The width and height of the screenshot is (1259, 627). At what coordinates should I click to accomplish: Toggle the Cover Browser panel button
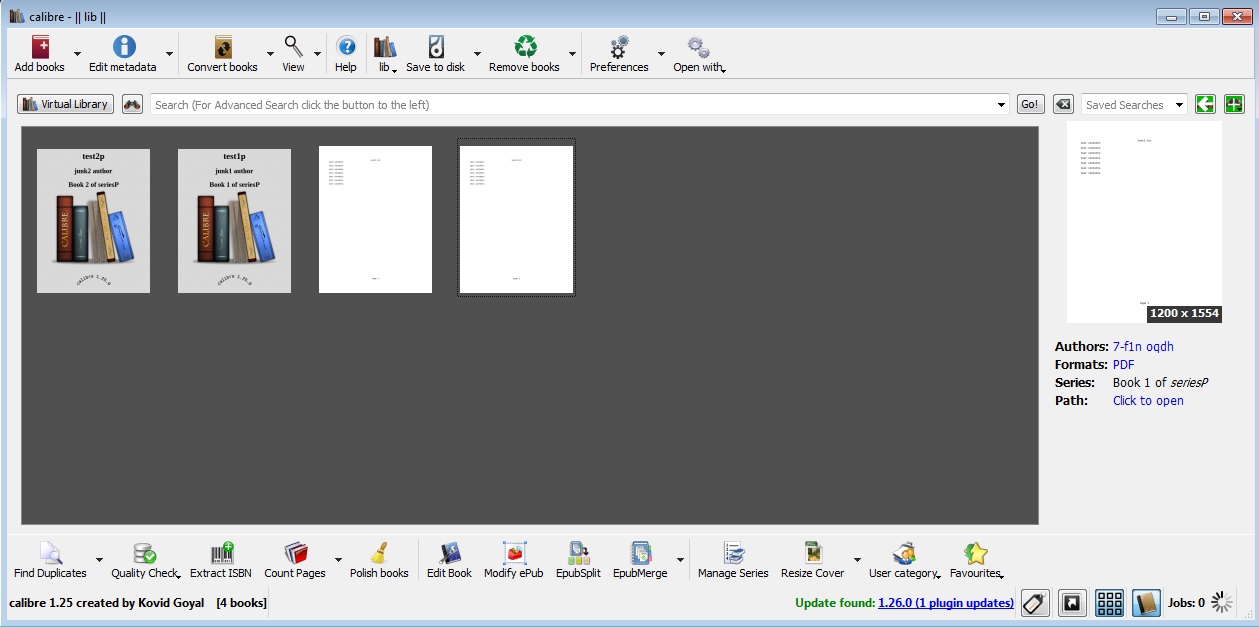1072,603
